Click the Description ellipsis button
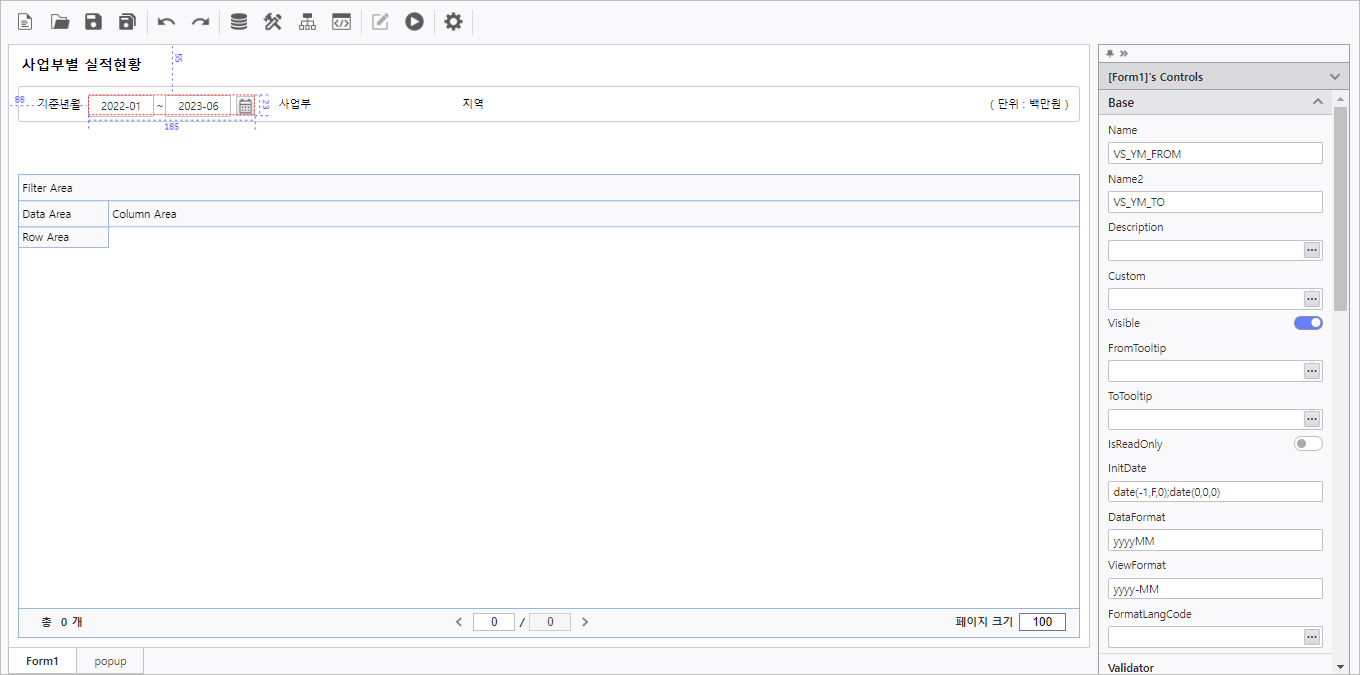The height and width of the screenshot is (675, 1360). 1312,250
